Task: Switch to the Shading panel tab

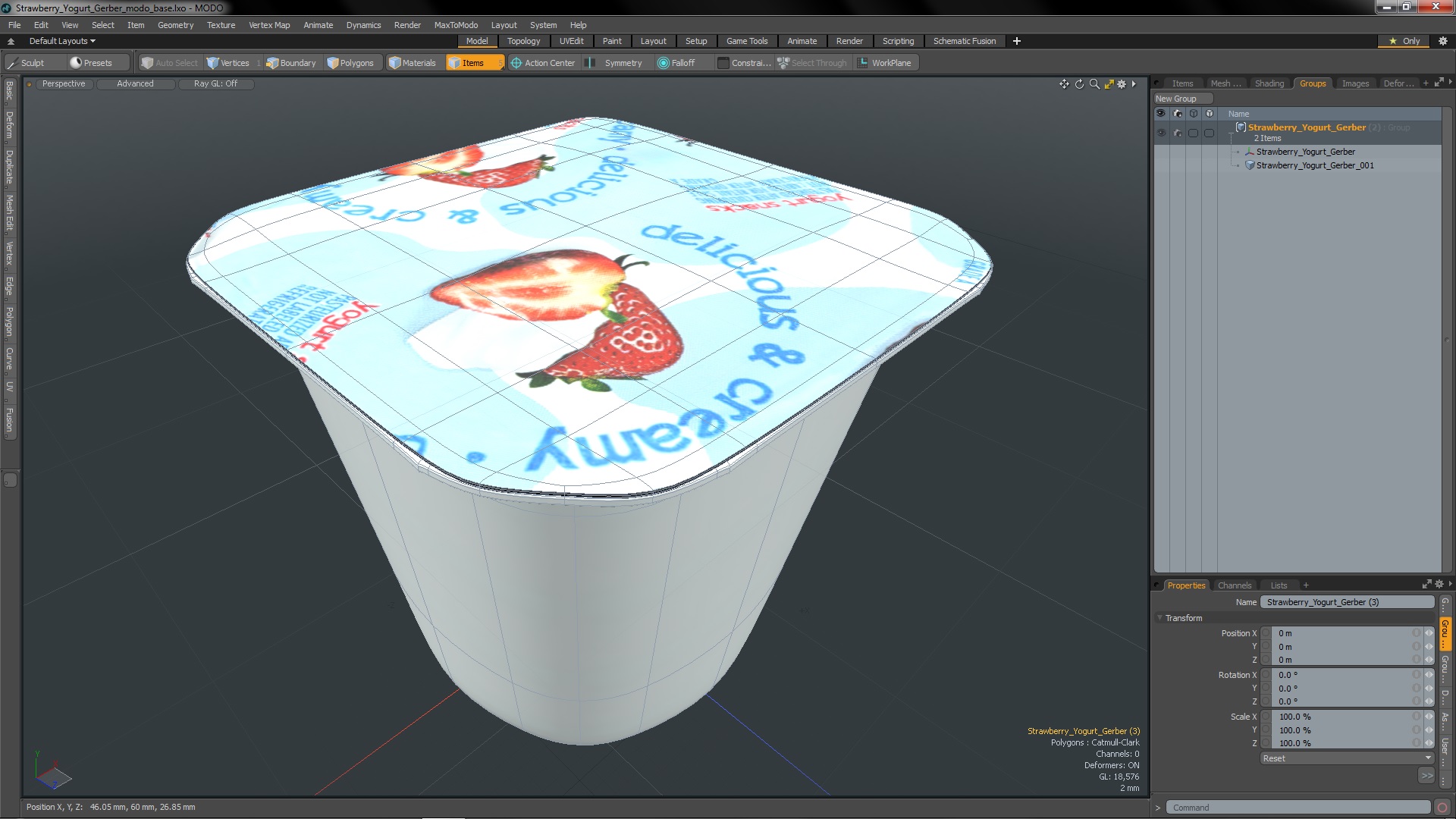Action: 1269,83
